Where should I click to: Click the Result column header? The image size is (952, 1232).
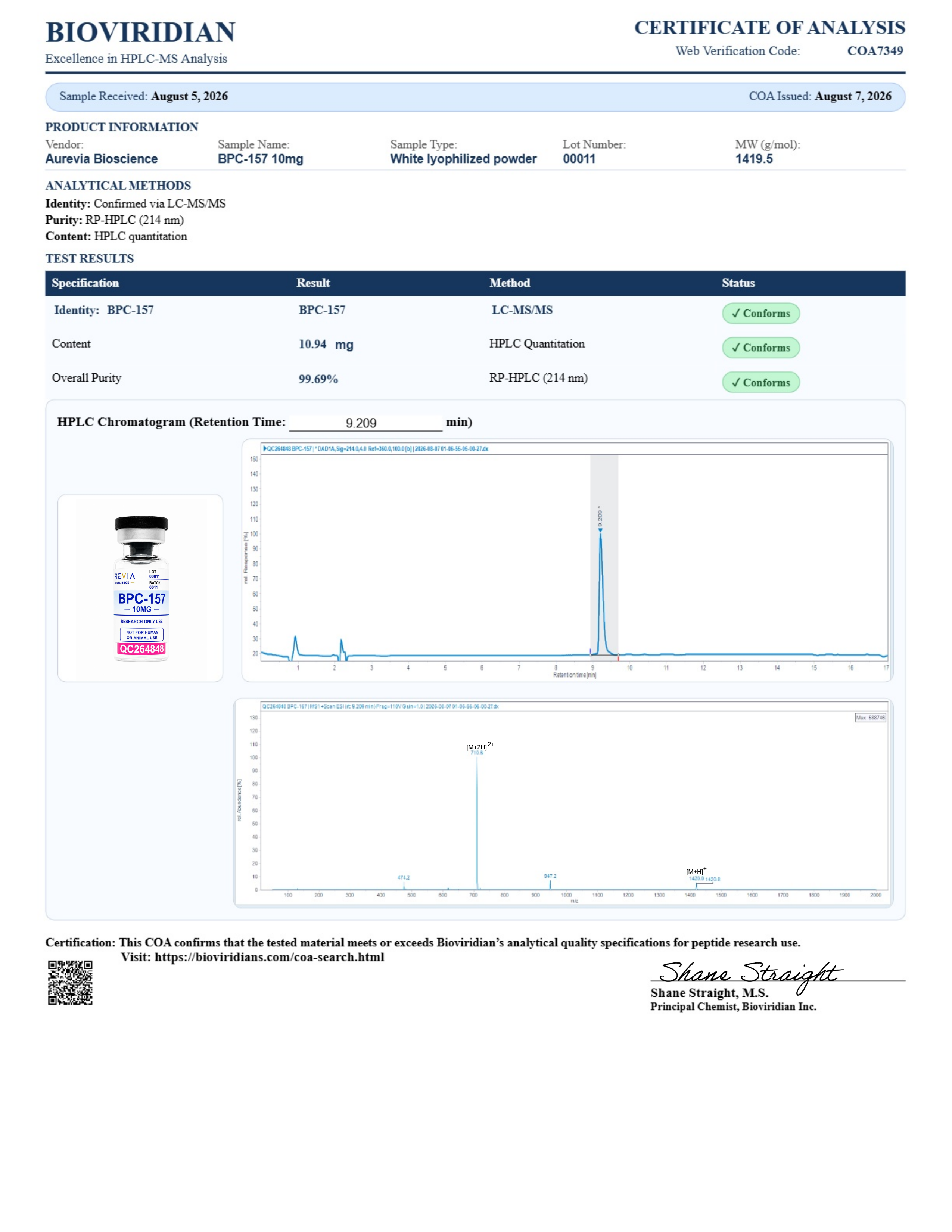(313, 283)
